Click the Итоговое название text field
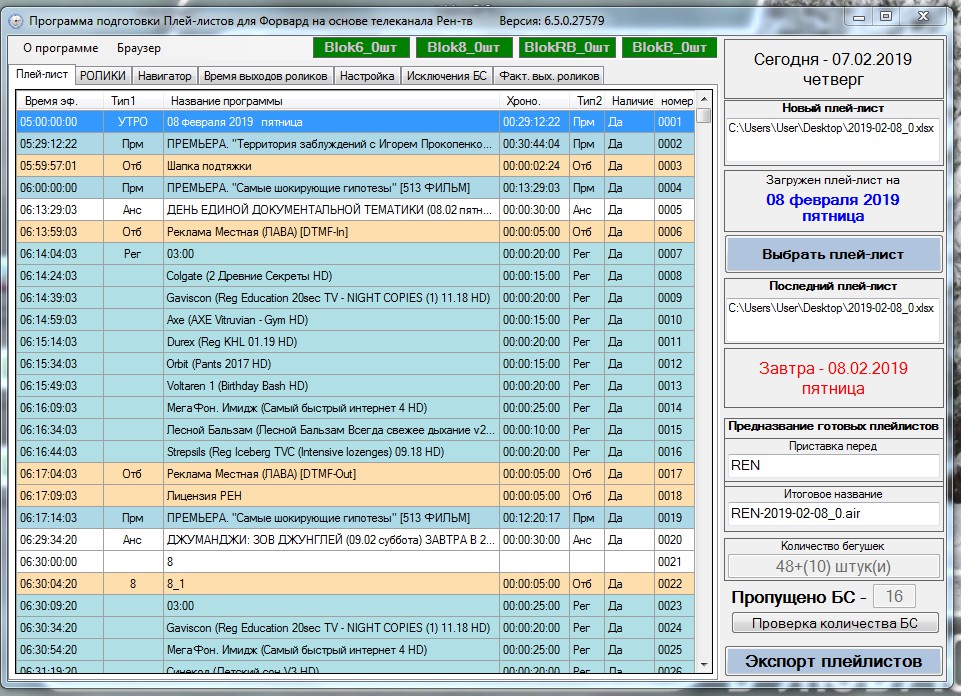This screenshot has height=696, width=961. (x=833, y=514)
